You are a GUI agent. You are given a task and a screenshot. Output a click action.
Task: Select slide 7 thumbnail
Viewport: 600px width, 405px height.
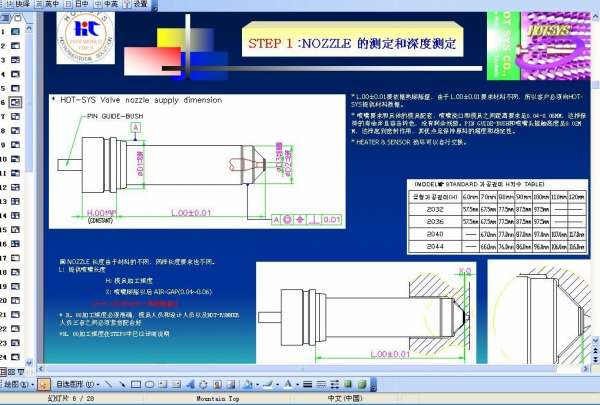click(15, 116)
